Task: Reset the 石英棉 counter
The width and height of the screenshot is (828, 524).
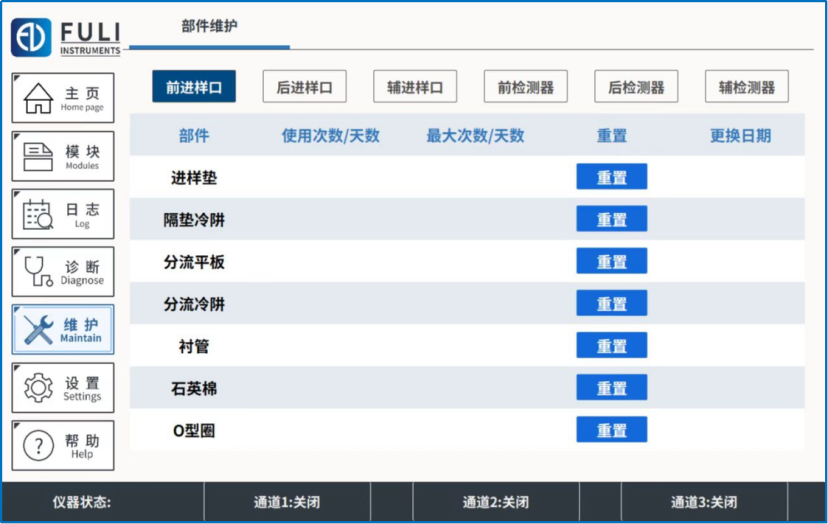Action: [x=611, y=388]
